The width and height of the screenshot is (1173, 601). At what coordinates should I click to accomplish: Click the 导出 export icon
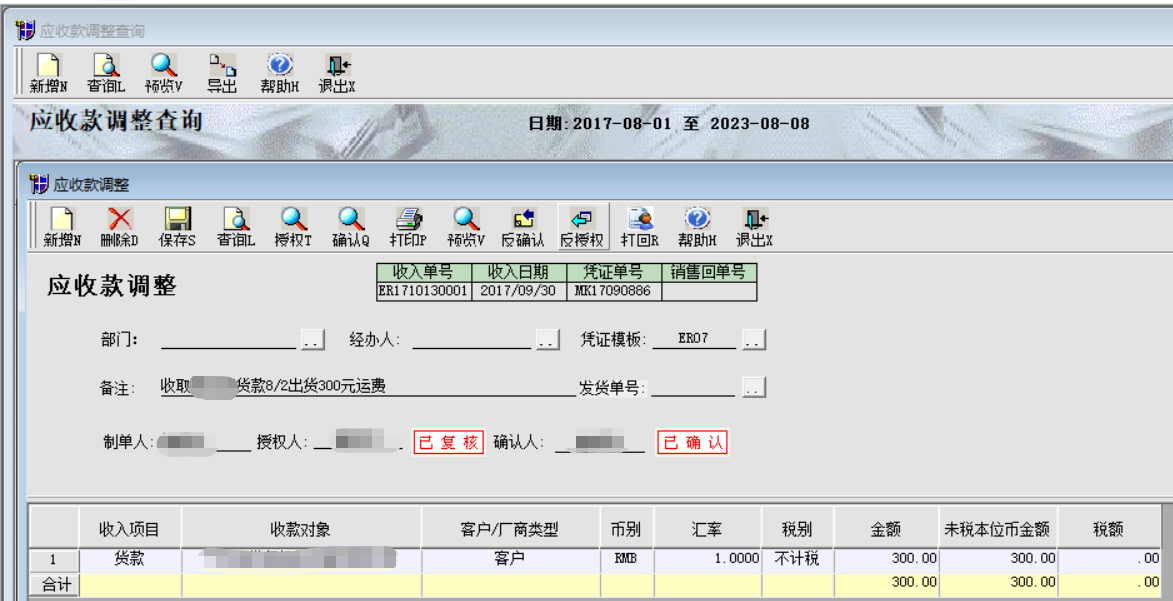(222, 73)
